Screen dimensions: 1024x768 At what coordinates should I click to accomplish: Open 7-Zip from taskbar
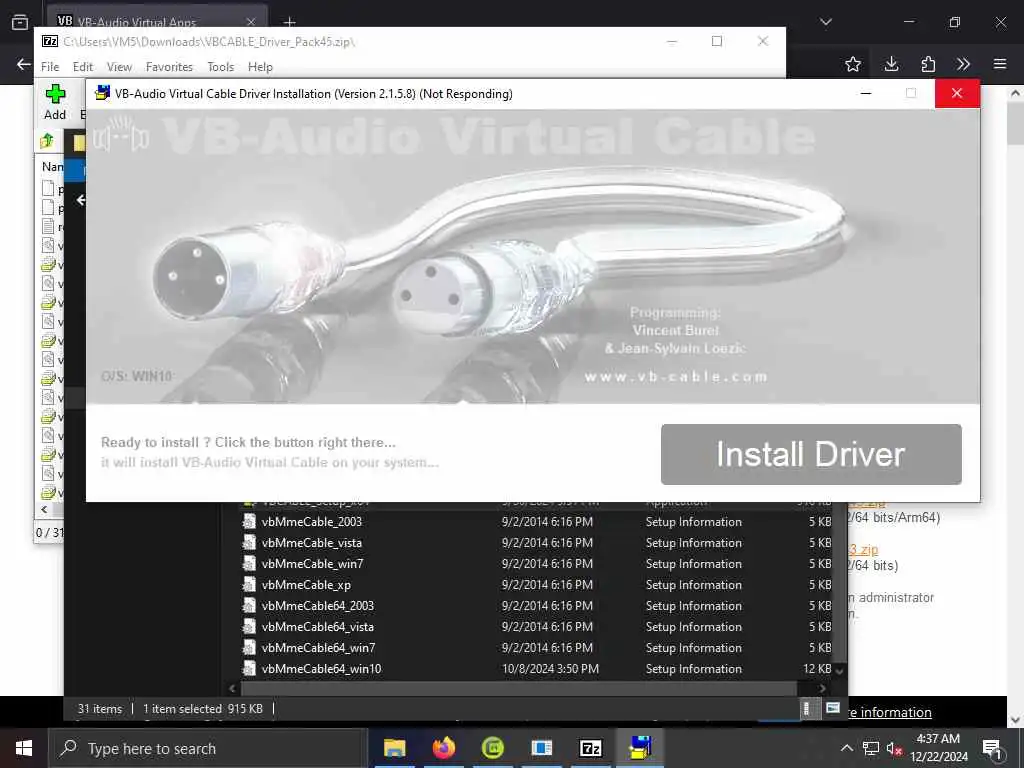coord(590,748)
